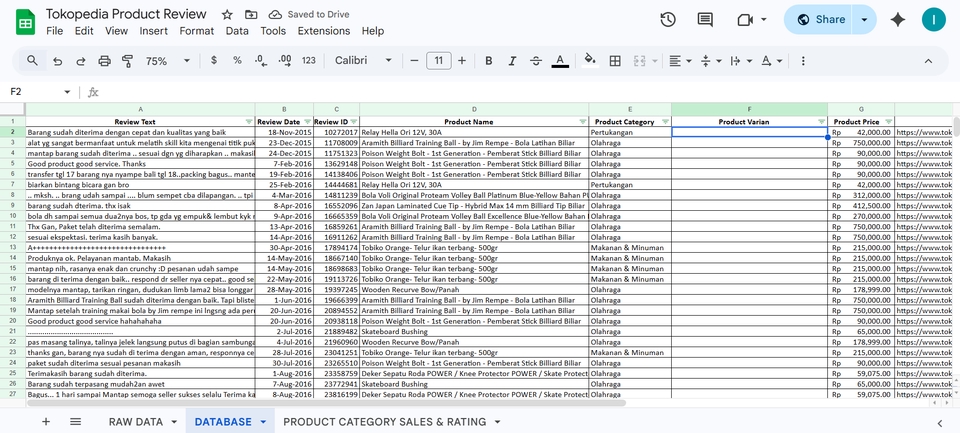Open text wrapping options
Screen dimensions: 960x433
coord(741,61)
